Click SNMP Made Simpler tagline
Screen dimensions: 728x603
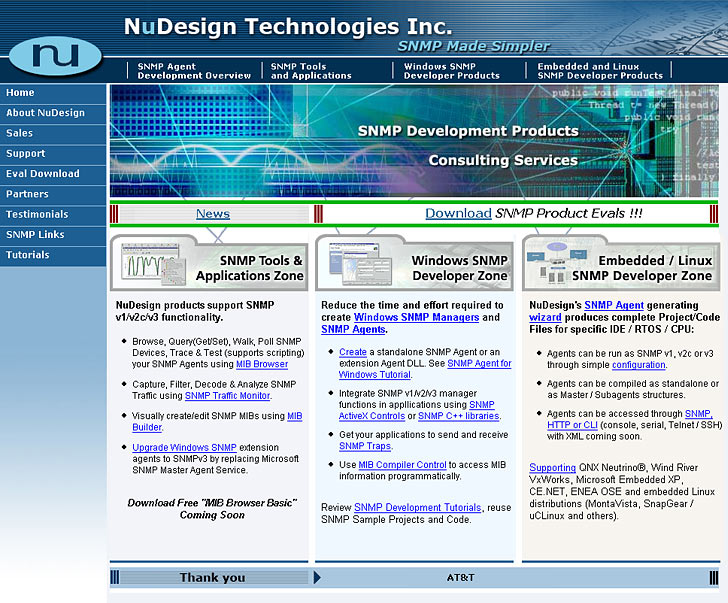[x=473, y=46]
